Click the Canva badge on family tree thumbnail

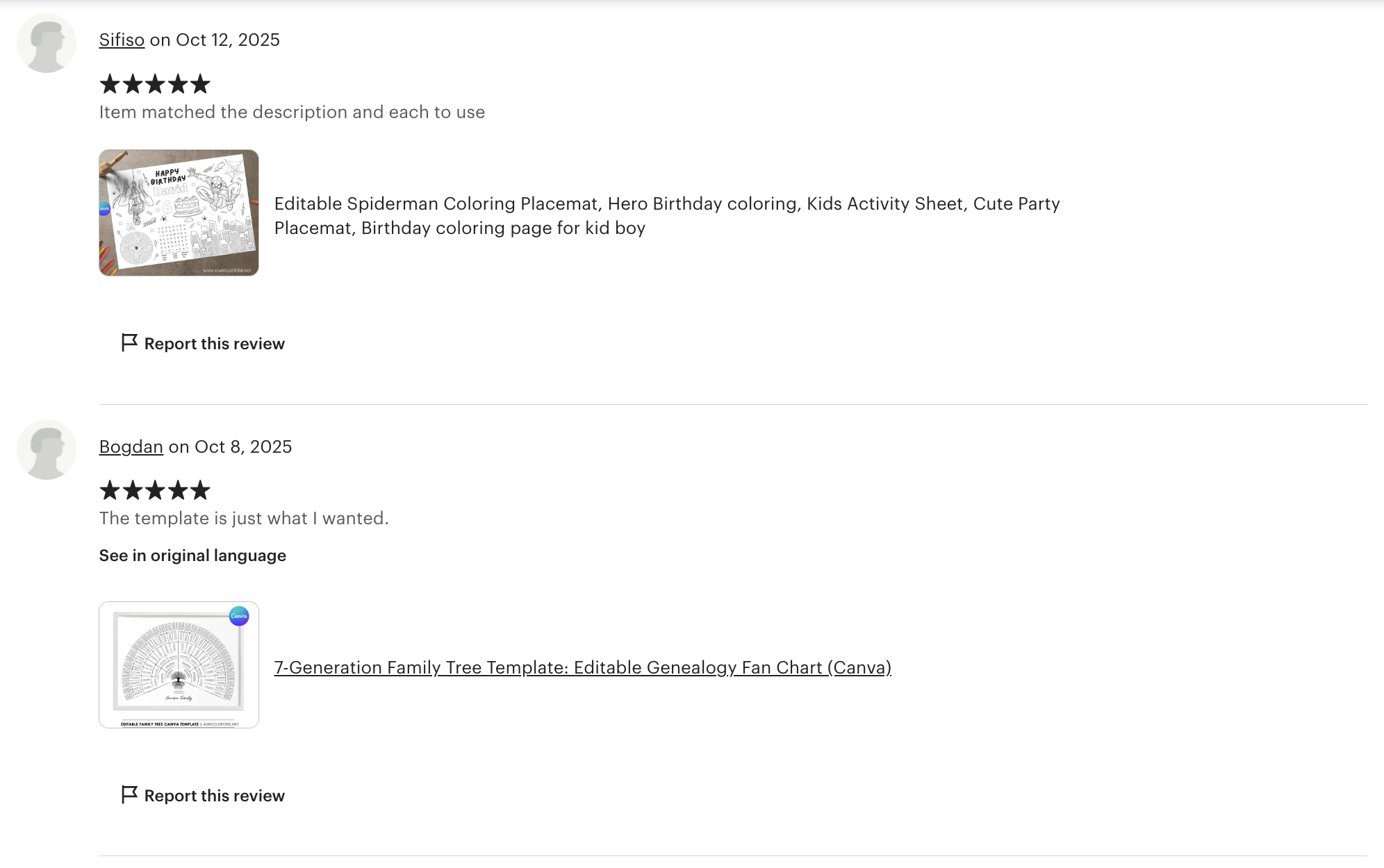point(239,616)
